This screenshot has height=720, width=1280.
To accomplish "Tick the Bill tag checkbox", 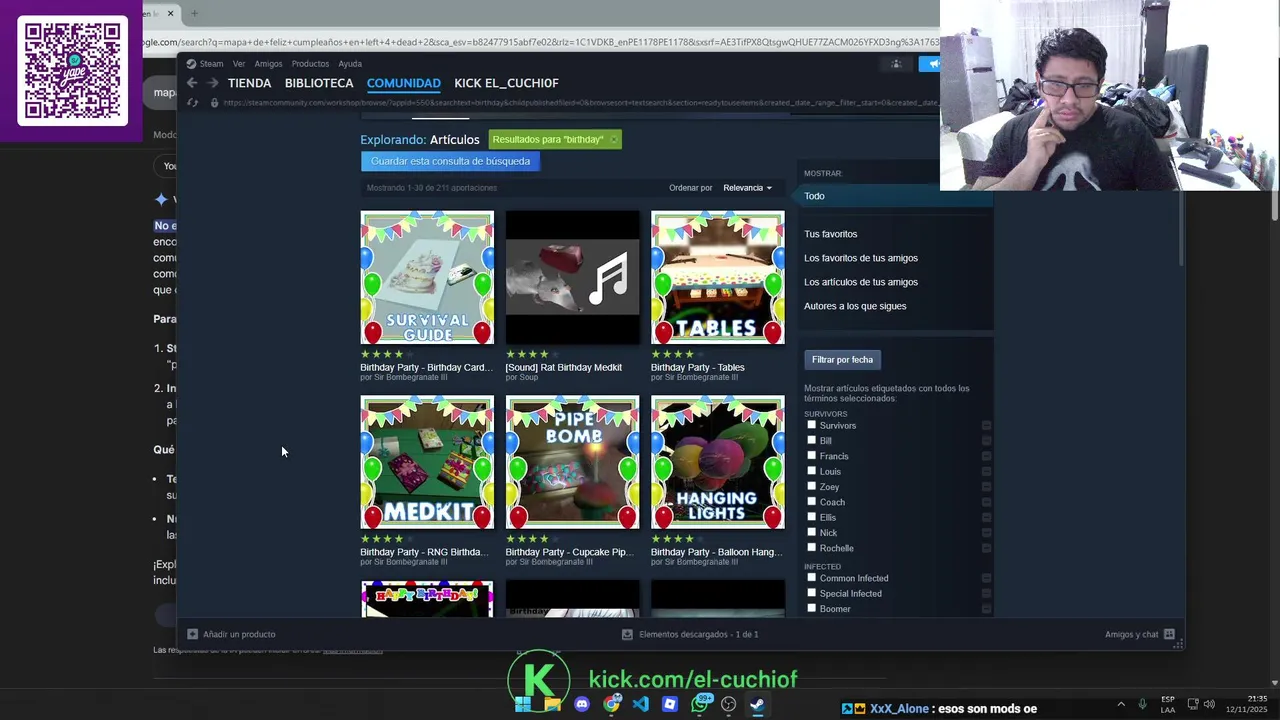I will click(x=811, y=440).
